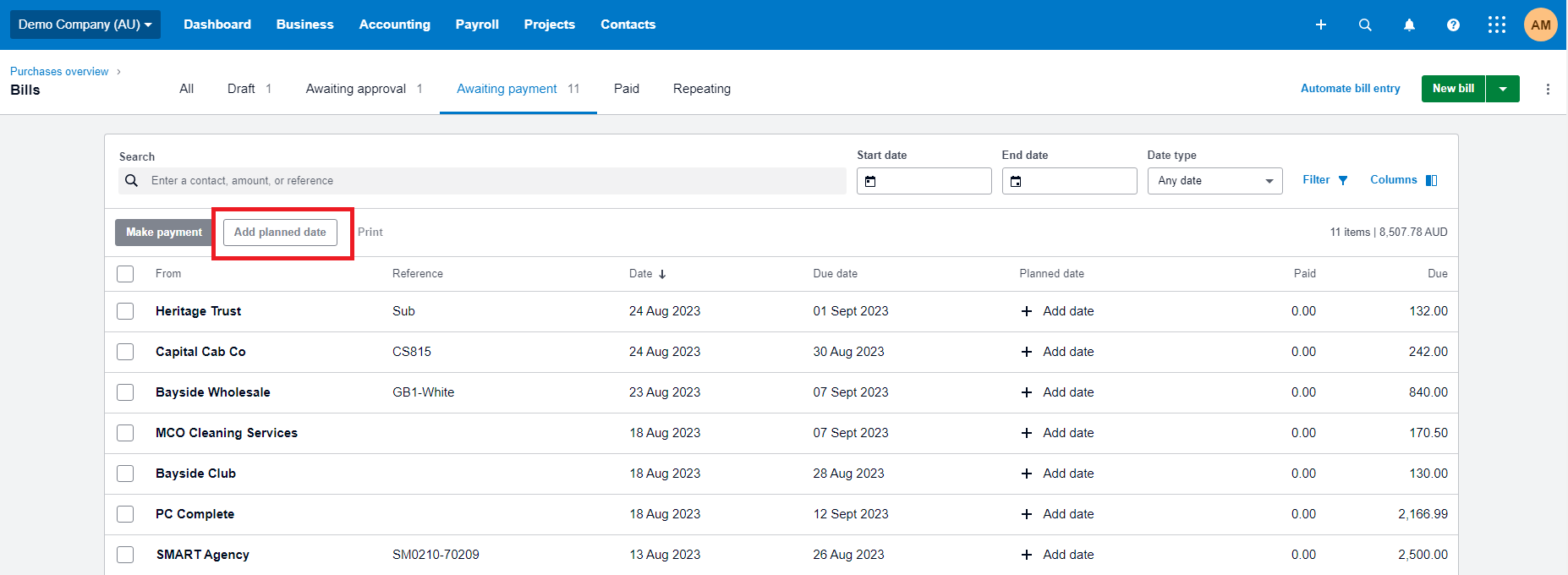The height and width of the screenshot is (575, 1568).
Task: Select the Bayside Club bill checkbox
Action: 125,474
